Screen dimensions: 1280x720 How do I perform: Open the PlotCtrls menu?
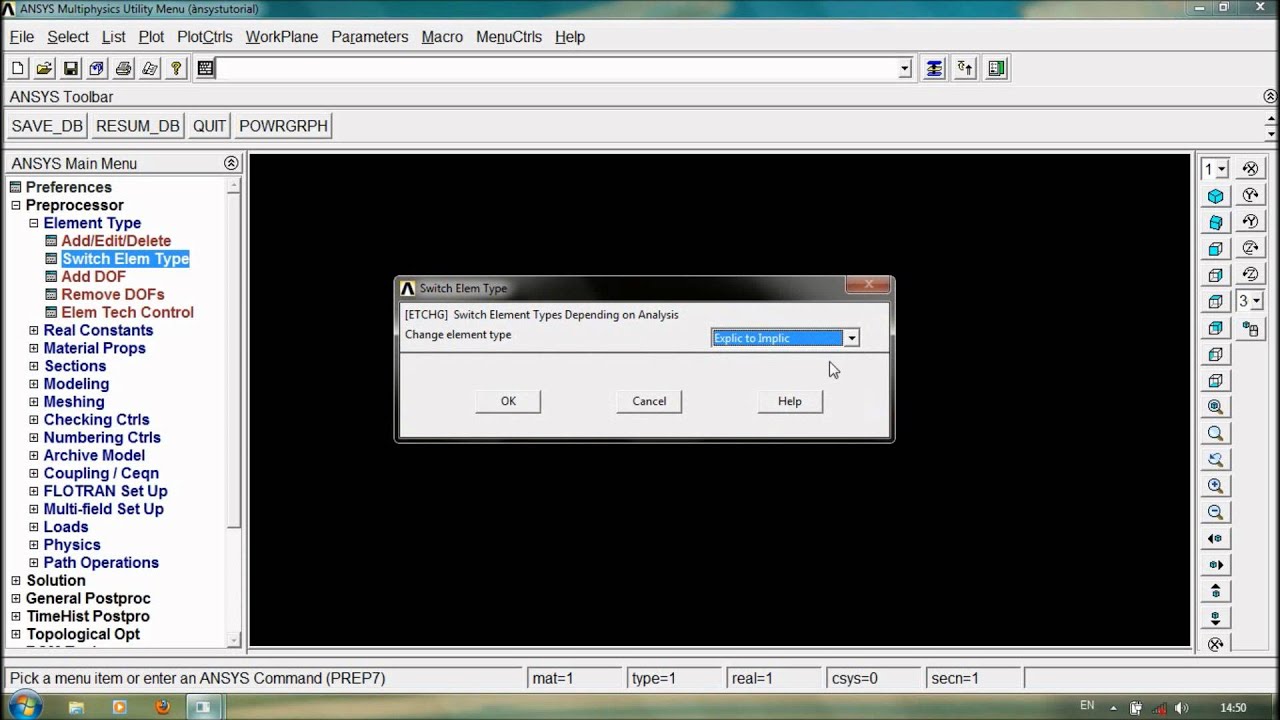pyautogui.click(x=205, y=37)
